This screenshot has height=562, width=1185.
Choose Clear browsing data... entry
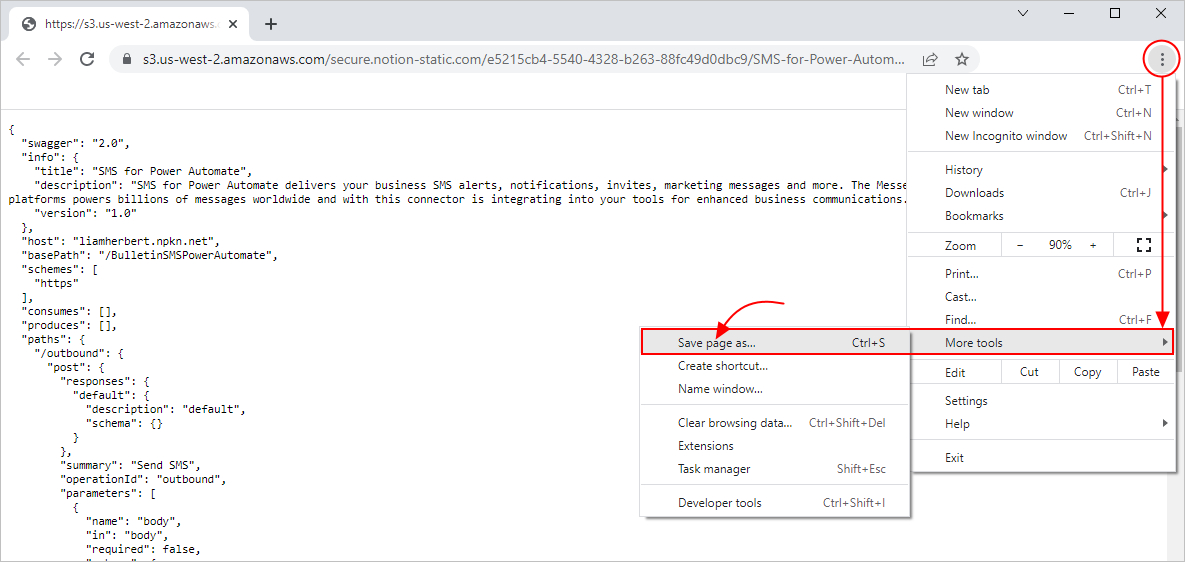pyautogui.click(x=735, y=423)
